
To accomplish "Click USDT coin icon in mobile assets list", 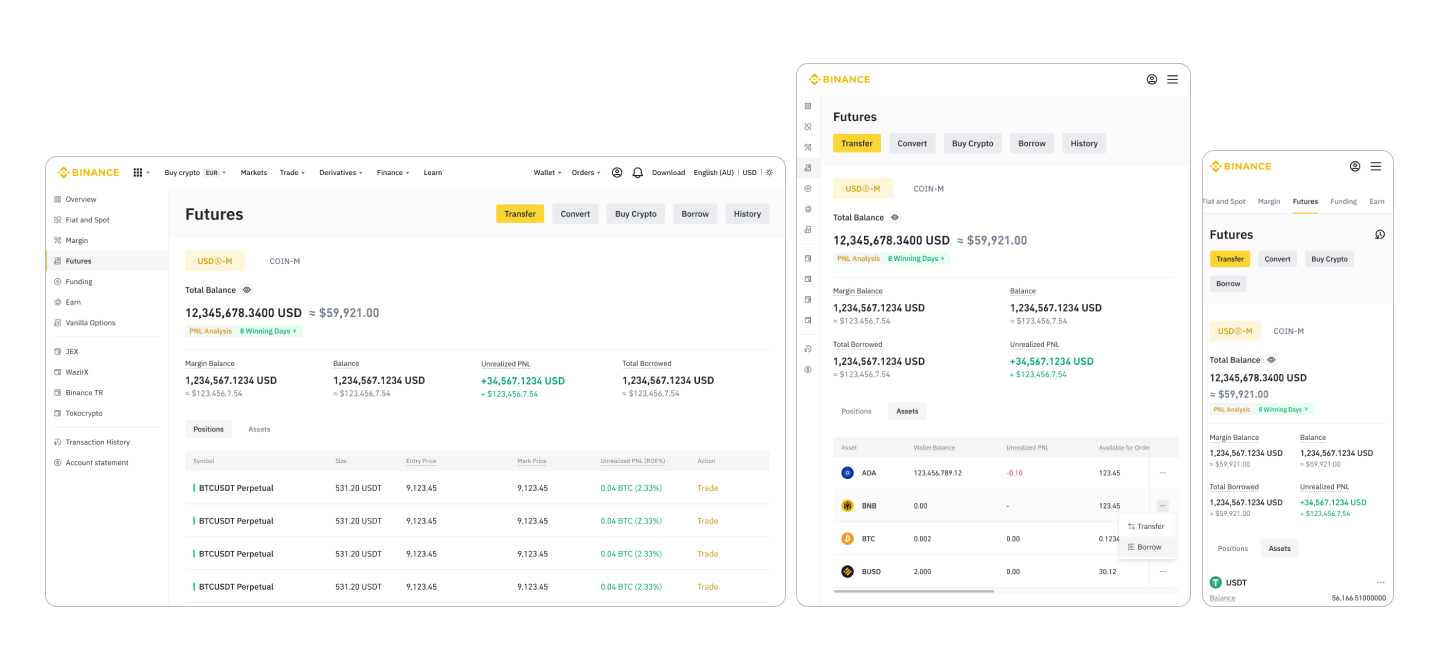I will 1216,582.
